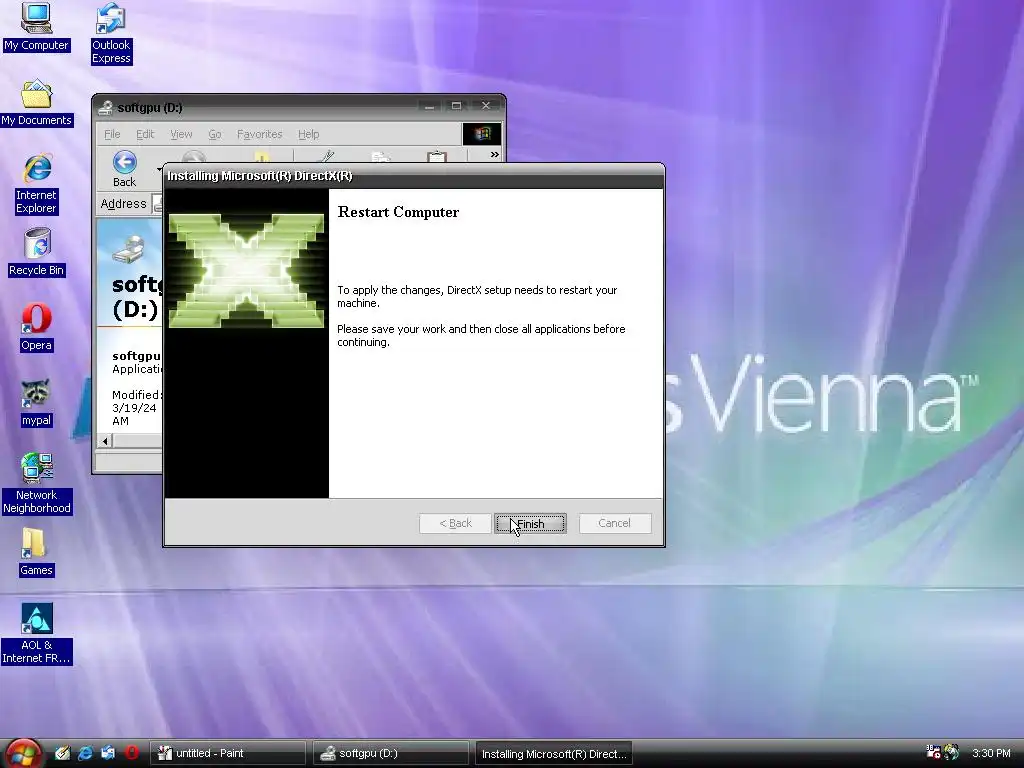This screenshot has width=1024, height=768.
Task: Click the Cut scissors toolbar icon in softgpu
Action: point(325,157)
